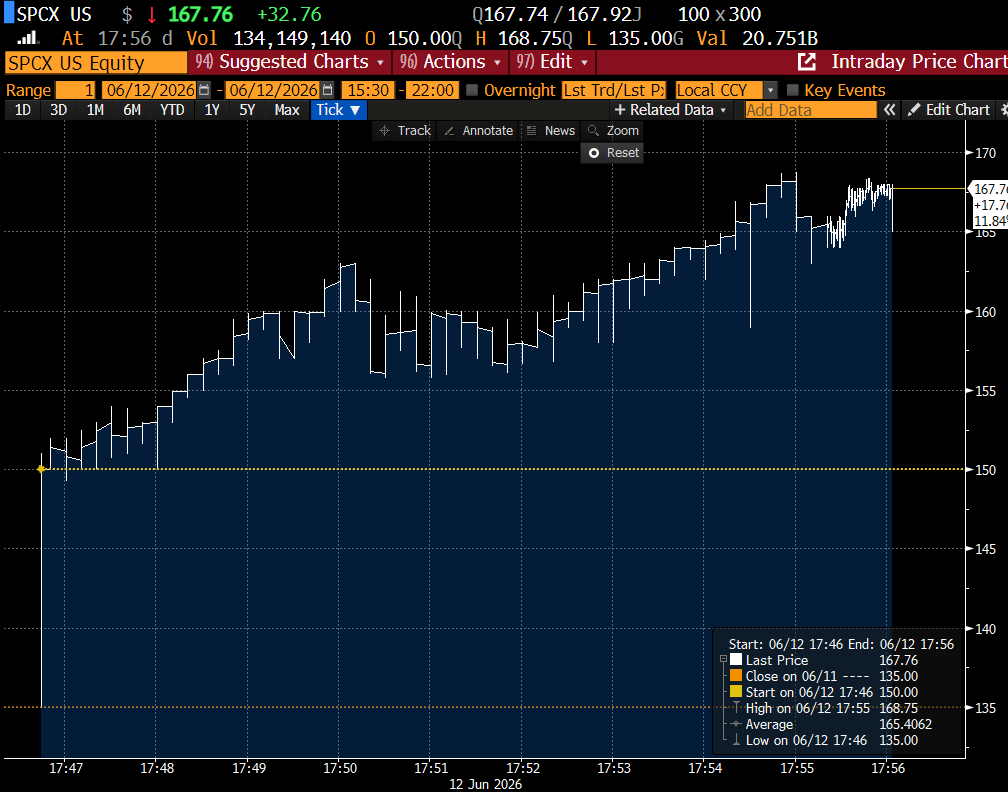Click the Intraday Price Chart title
Image resolution: width=1008 pixels, height=792 pixels.
(919, 62)
